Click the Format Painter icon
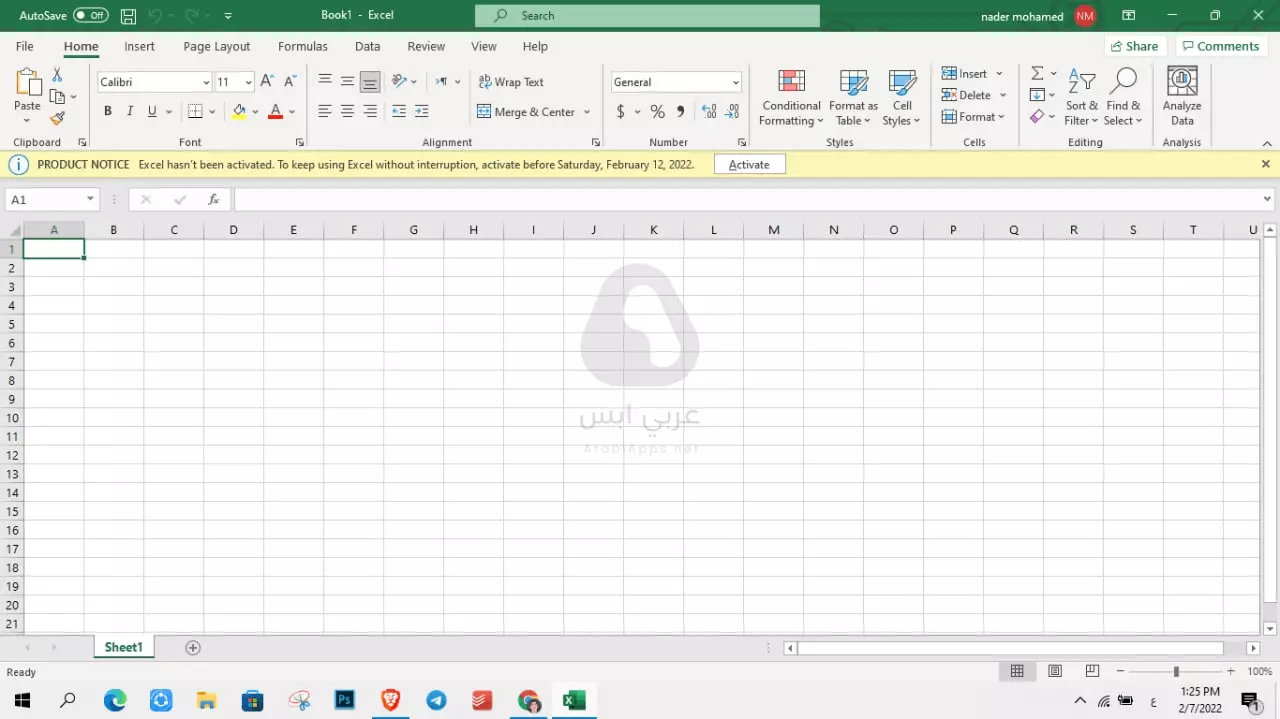The image size is (1280, 719). click(57, 118)
